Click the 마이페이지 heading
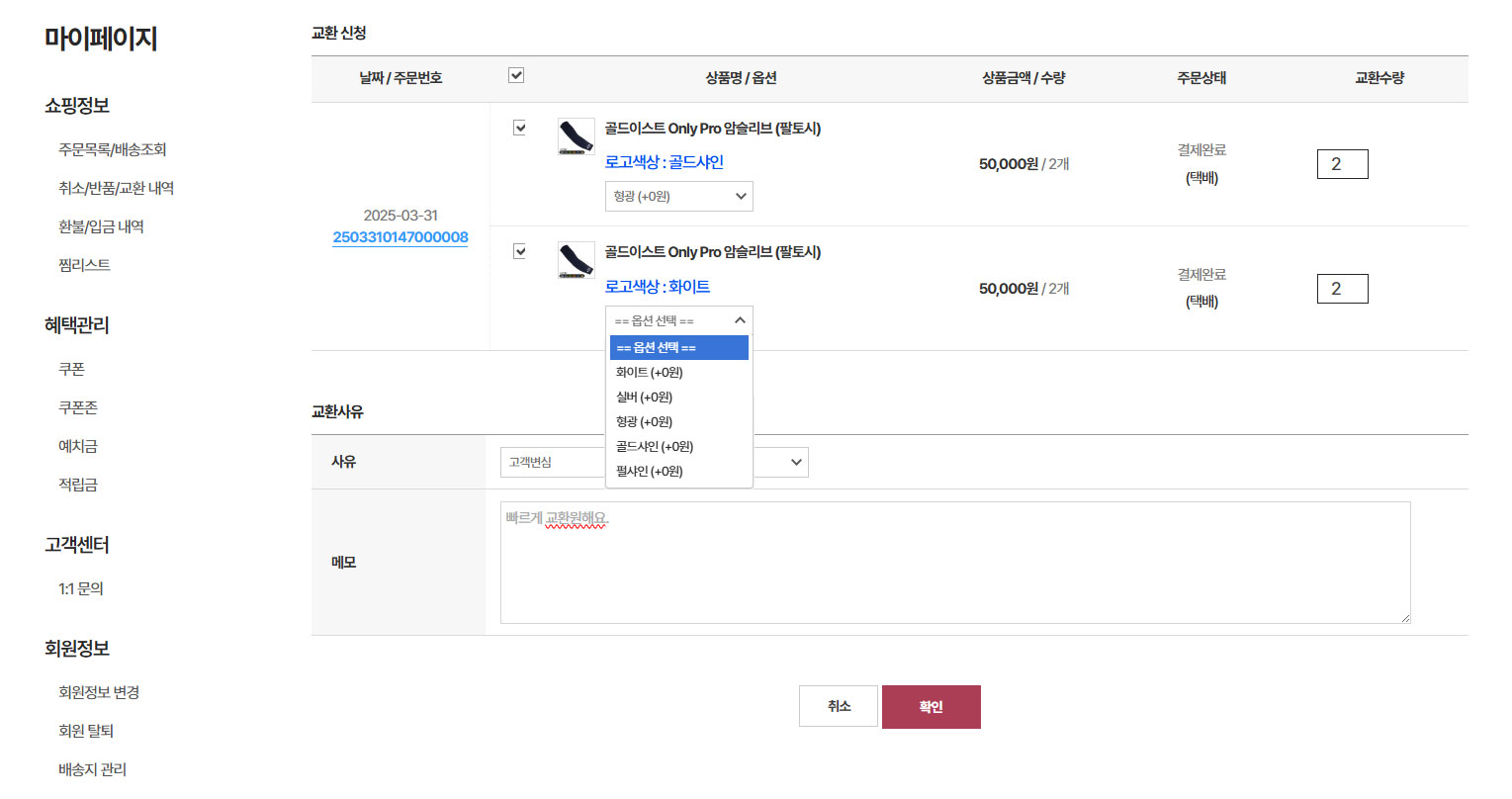Viewport: 1512px width, 799px height. (101, 39)
